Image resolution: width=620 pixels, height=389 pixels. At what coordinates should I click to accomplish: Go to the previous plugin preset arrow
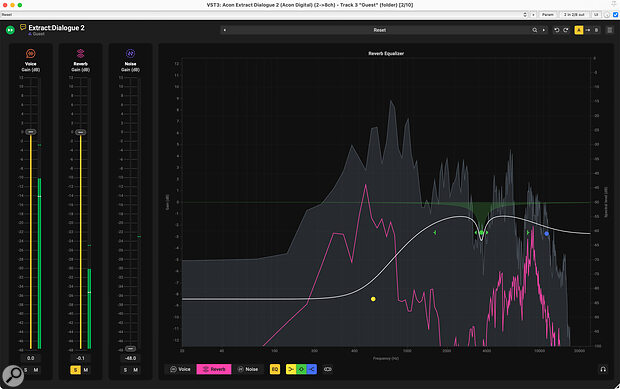(225, 30)
